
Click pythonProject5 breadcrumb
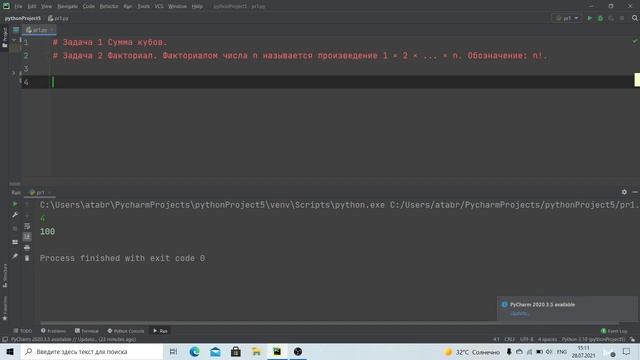pos(22,18)
